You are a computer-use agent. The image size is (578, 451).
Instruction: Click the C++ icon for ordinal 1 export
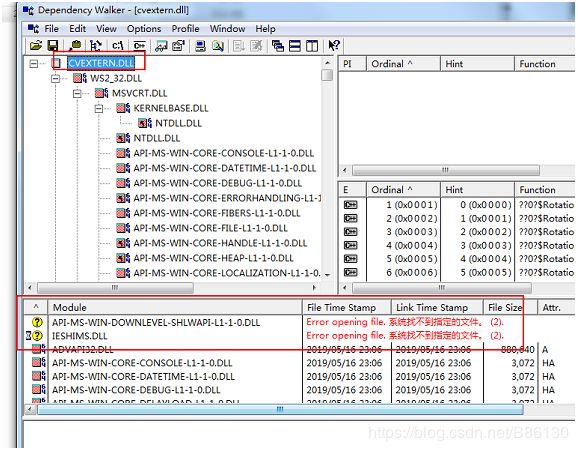point(351,205)
